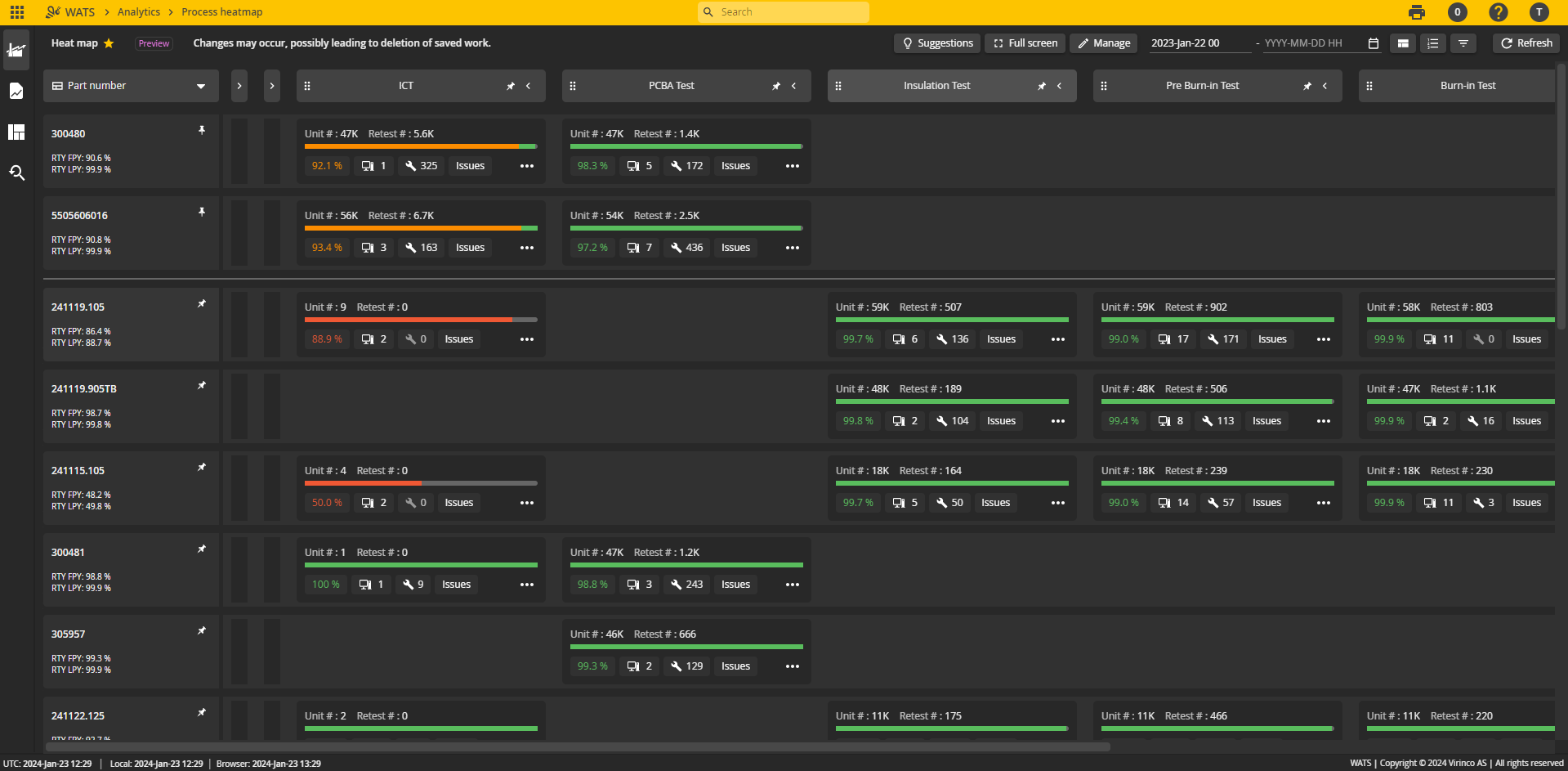This screenshot has height=771, width=1568.
Task: Click the Refresh button
Action: coord(1525,43)
